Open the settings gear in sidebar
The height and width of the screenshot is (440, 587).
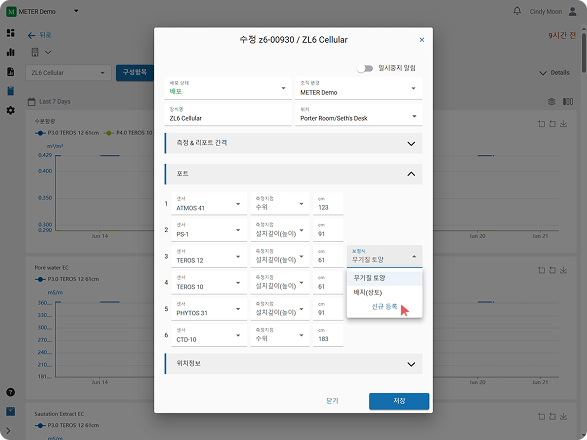pos(10,110)
